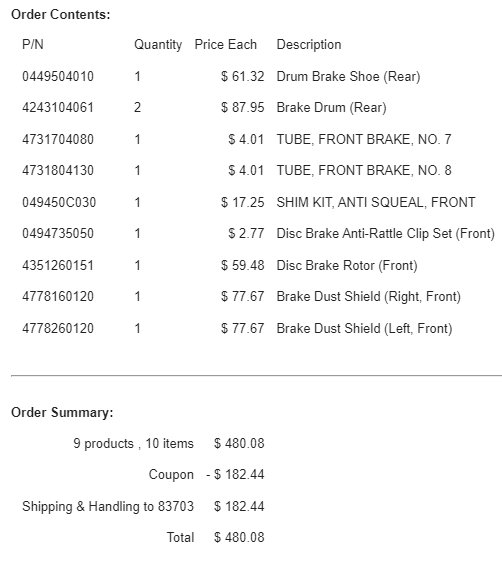Click part number 4731704080
502x569 pixels.
click(x=58, y=139)
